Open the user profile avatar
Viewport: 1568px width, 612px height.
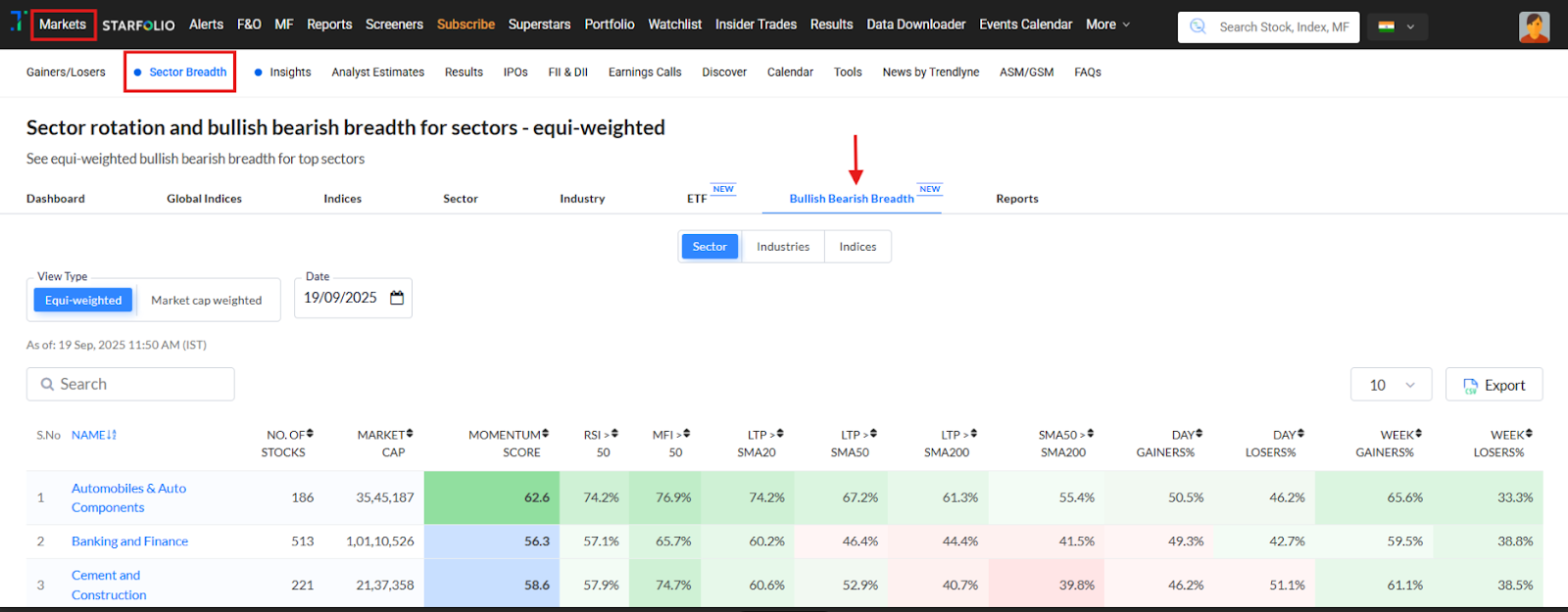[x=1534, y=26]
